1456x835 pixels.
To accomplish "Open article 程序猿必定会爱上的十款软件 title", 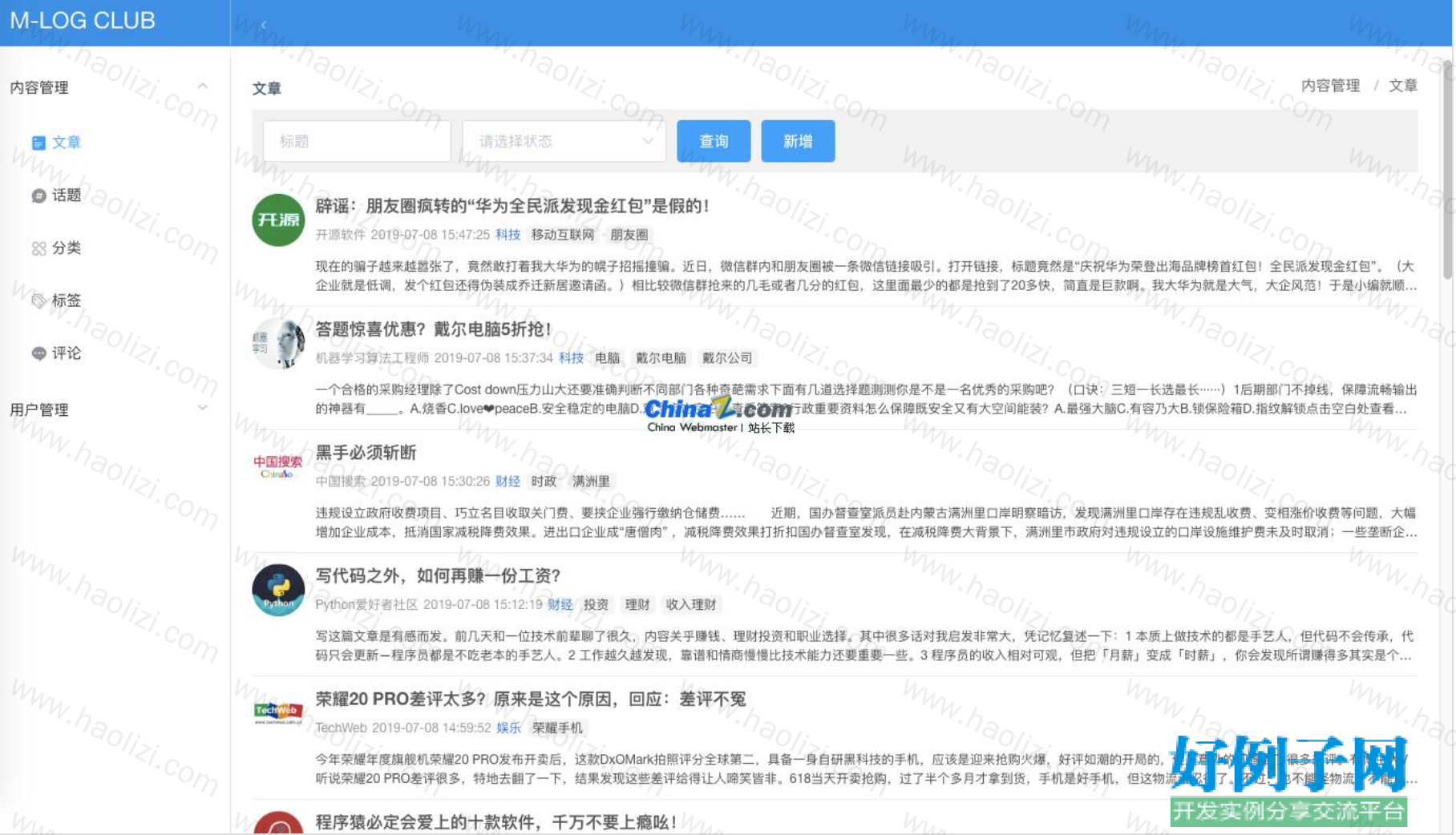I will [496, 823].
